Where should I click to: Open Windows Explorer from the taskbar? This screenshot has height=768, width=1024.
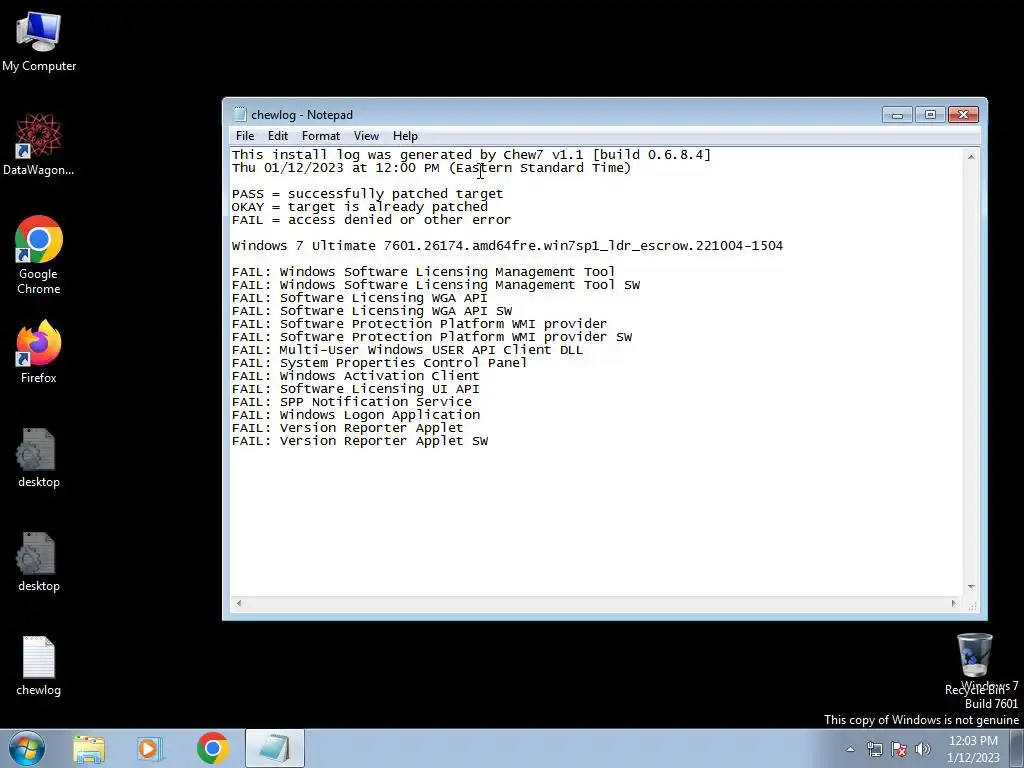[x=89, y=749]
